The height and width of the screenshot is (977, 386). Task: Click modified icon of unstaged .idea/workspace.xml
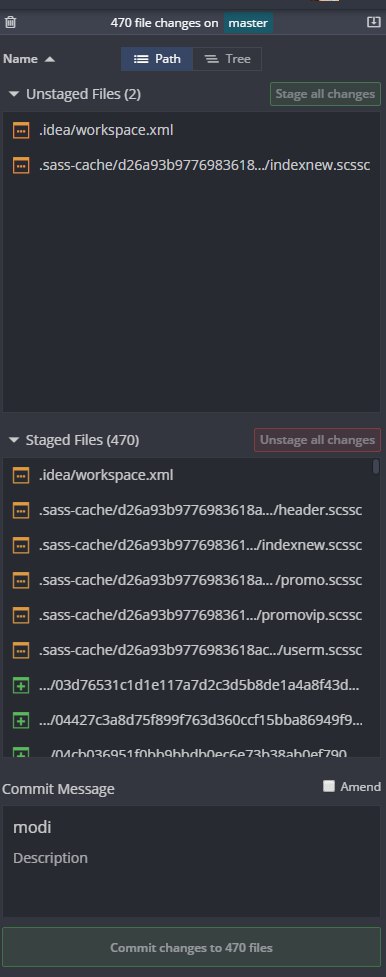point(21,131)
